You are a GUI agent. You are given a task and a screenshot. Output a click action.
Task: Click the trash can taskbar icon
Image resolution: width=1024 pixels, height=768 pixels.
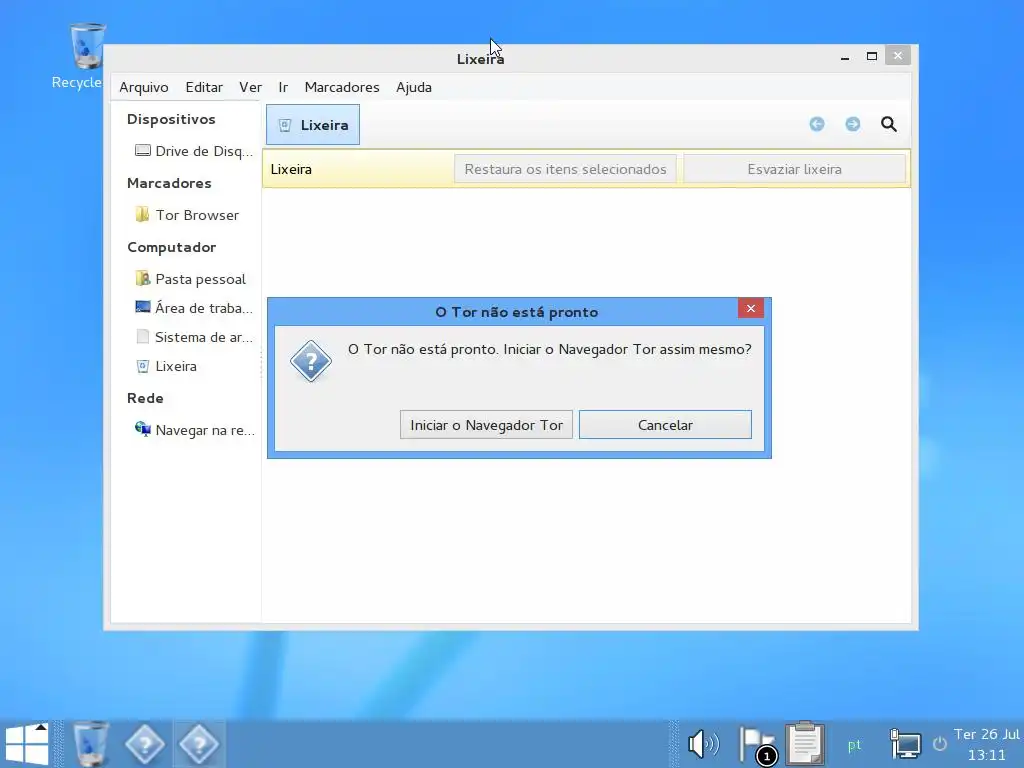[90, 744]
